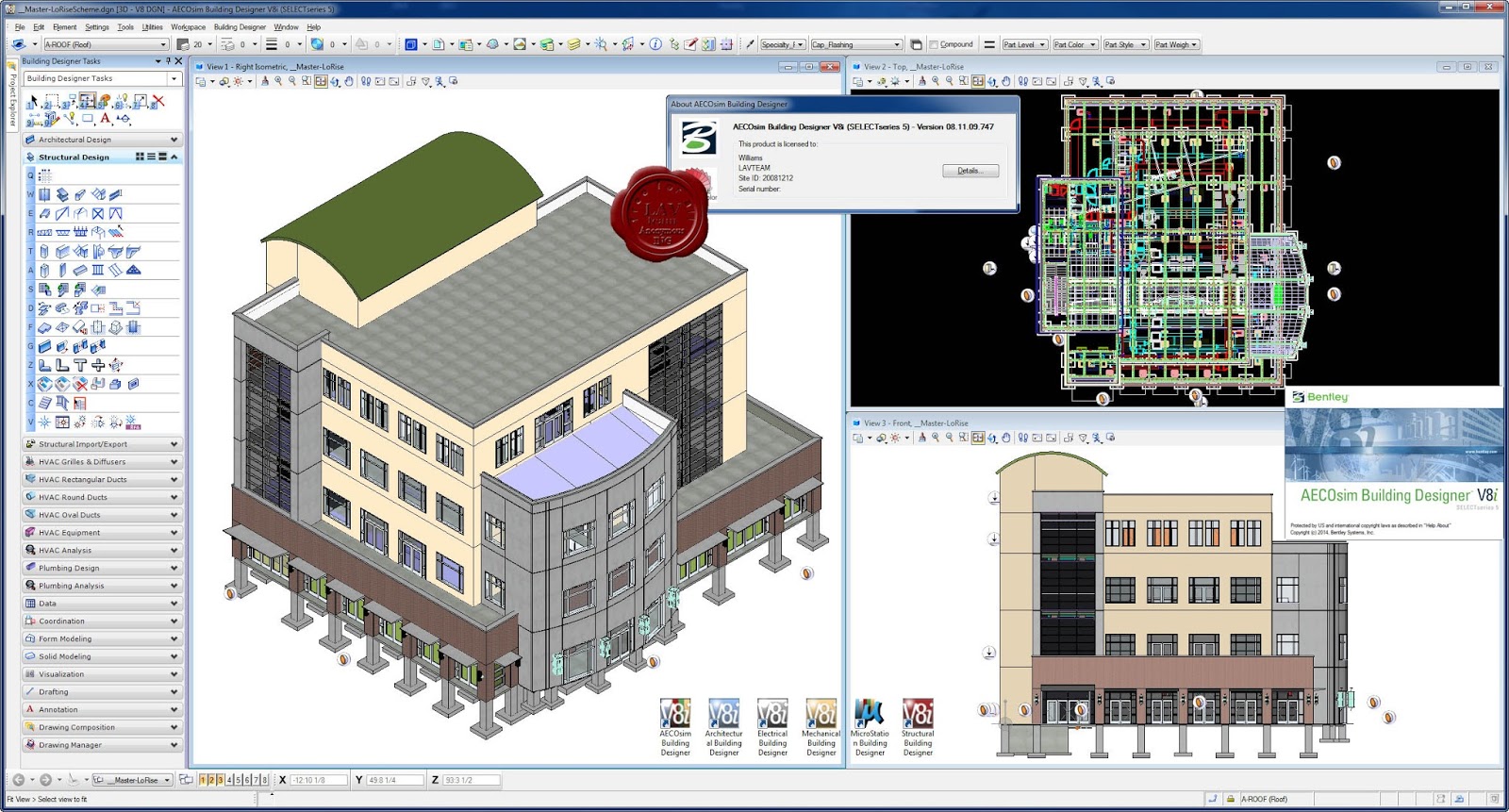Select the Element Selection arrow tool
1509x812 pixels.
33,101
